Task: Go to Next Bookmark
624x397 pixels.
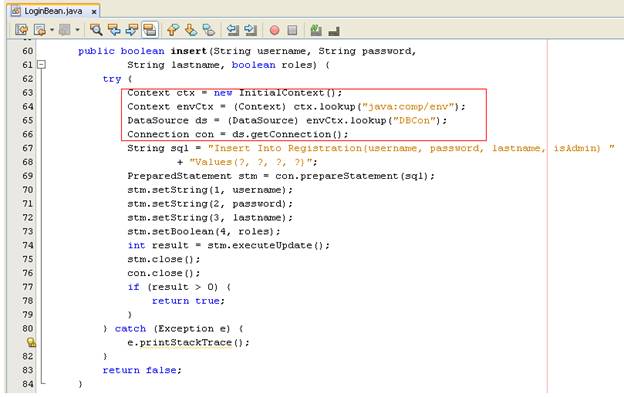Action: (x=191, y=30)
